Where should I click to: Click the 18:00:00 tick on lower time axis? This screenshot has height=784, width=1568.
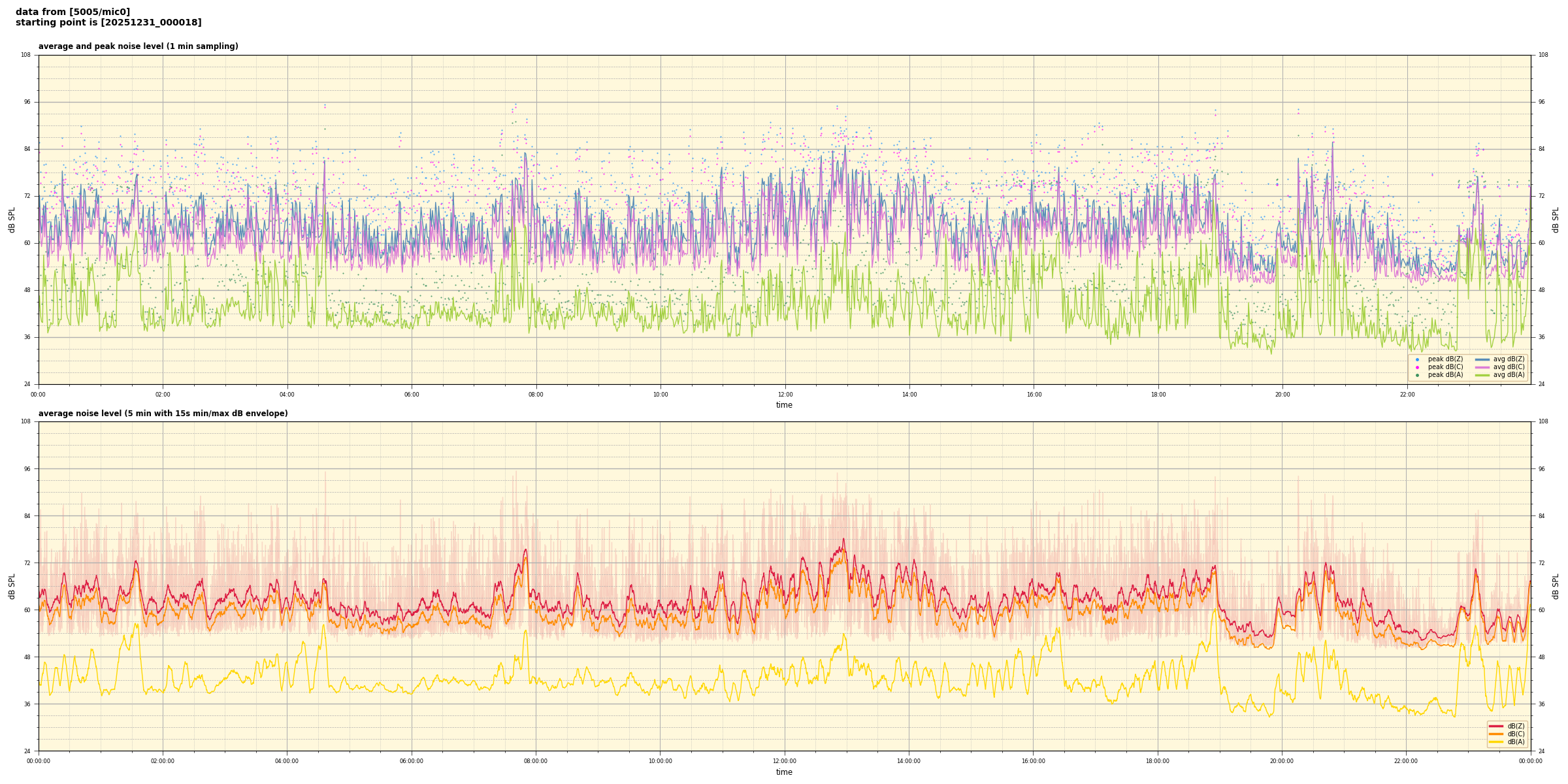(1157, 761)
